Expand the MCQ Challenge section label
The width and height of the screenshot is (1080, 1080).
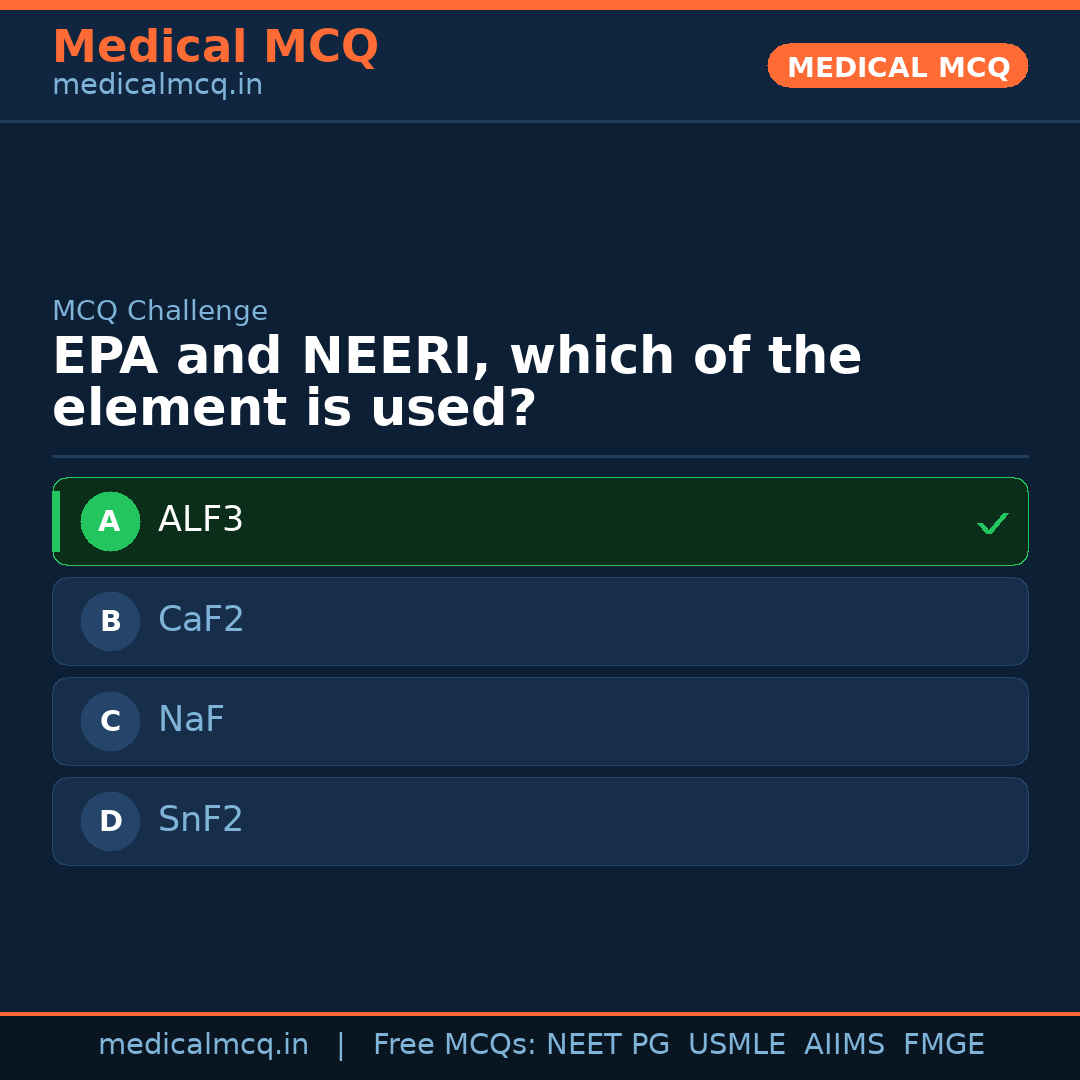[160, 311]
